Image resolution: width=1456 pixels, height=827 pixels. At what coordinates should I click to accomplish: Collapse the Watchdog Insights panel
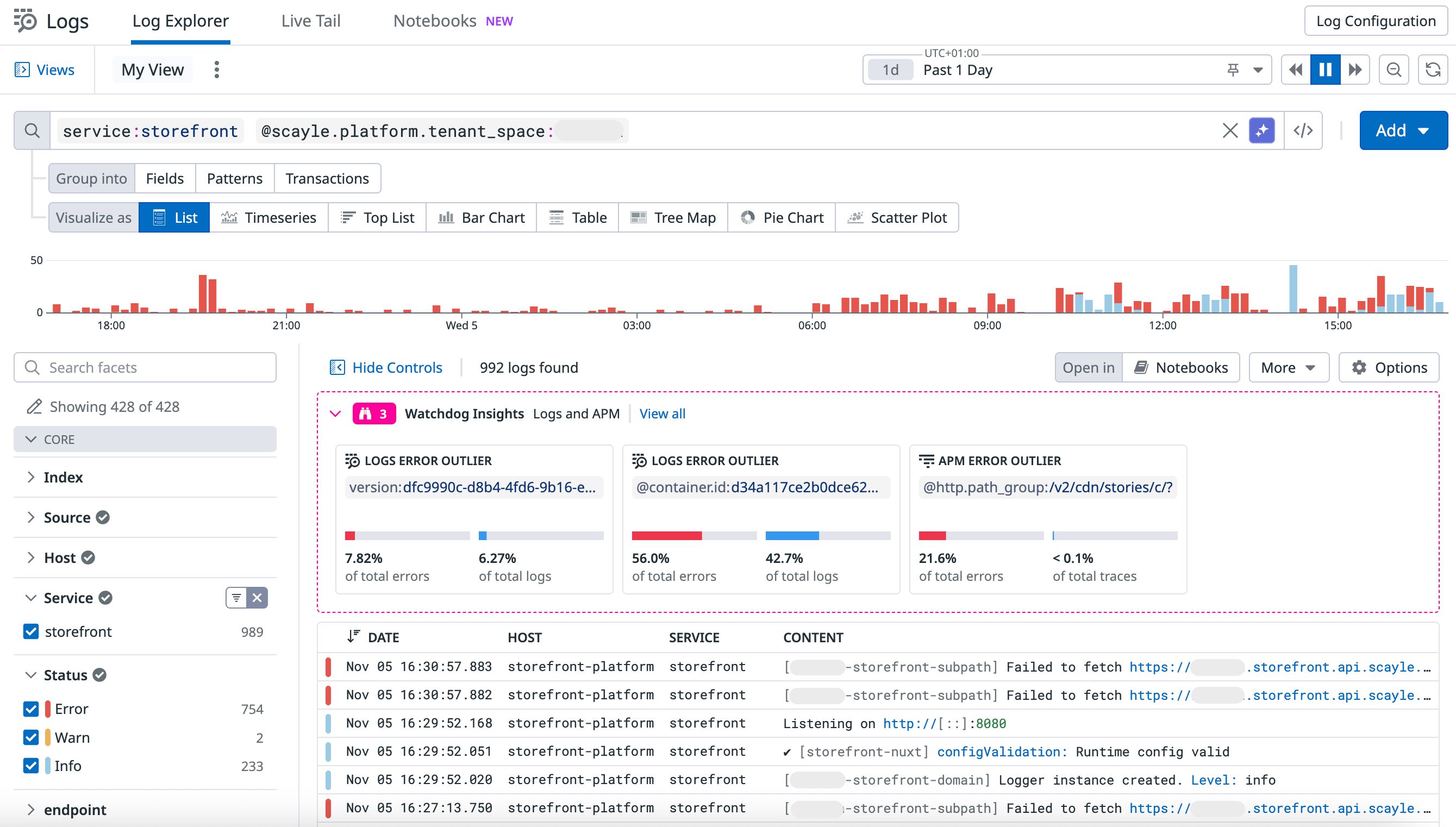[335, 413]
